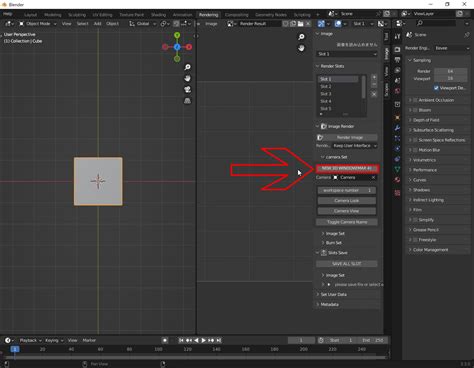Enable Freestyle checkbox
Screen dimensions: 474x368
415,240
